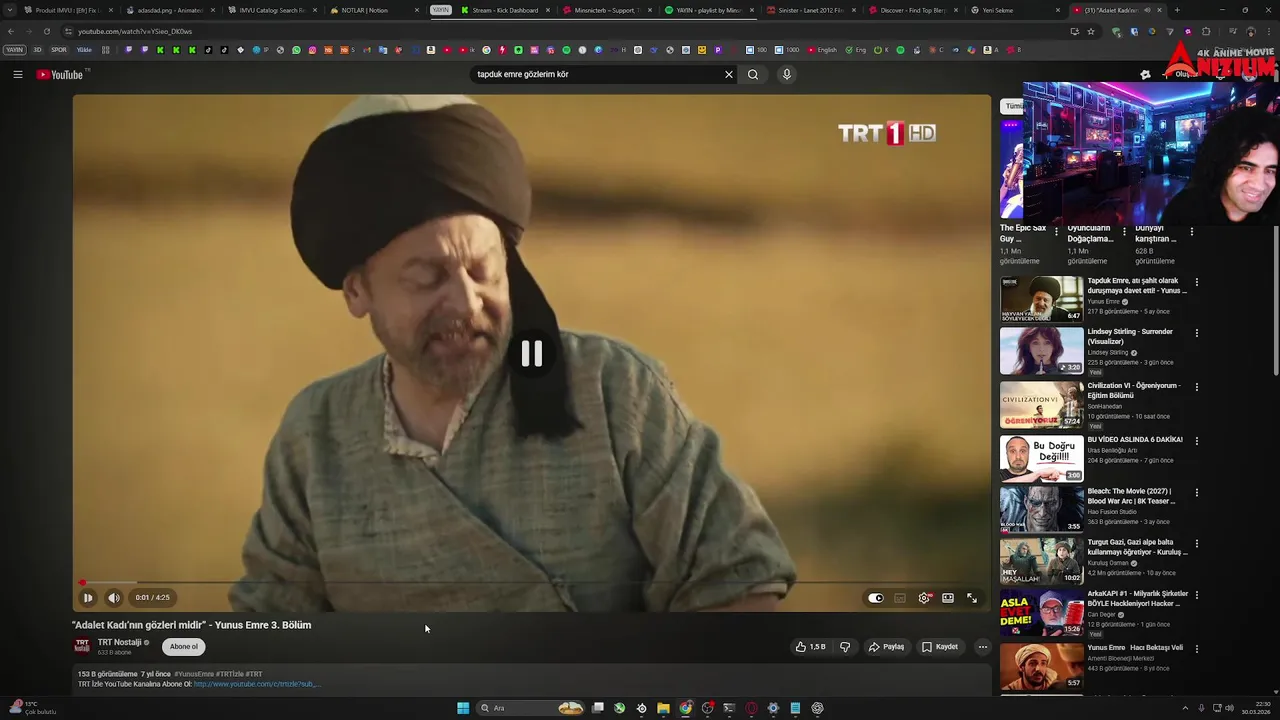
Task: Open File Explorer from the taskbar
Action: pos(663,708)
